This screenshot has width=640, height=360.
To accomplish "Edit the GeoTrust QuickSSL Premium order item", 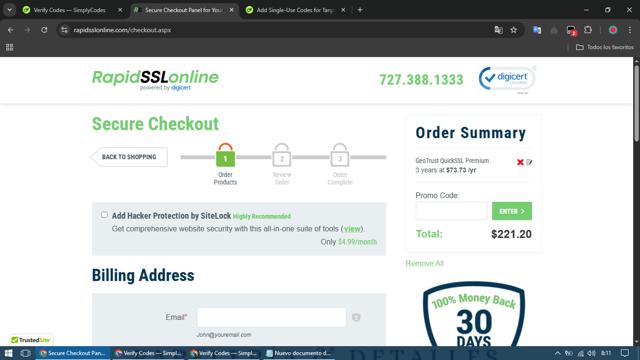I will [529, 162].
